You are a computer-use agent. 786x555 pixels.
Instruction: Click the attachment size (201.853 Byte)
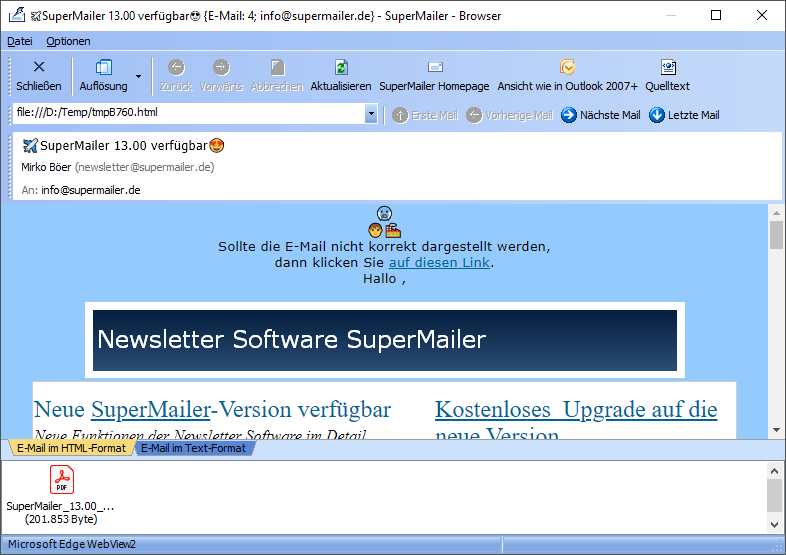tap(61, 519)
